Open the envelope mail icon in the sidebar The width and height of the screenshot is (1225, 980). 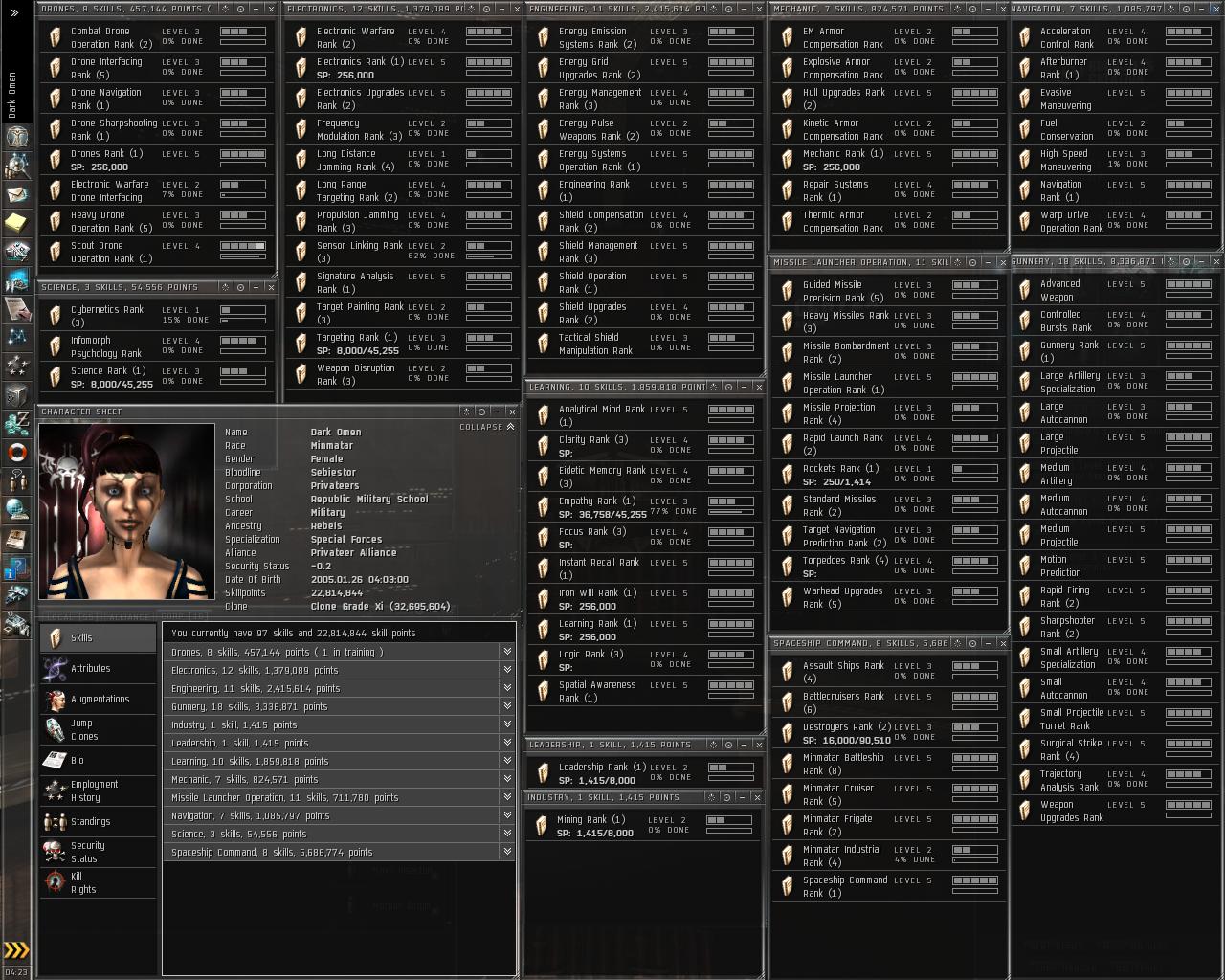16,194
